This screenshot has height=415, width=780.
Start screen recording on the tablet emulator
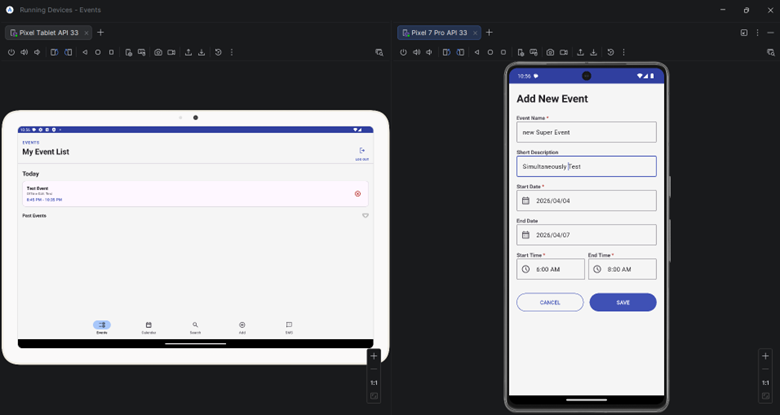171,52
